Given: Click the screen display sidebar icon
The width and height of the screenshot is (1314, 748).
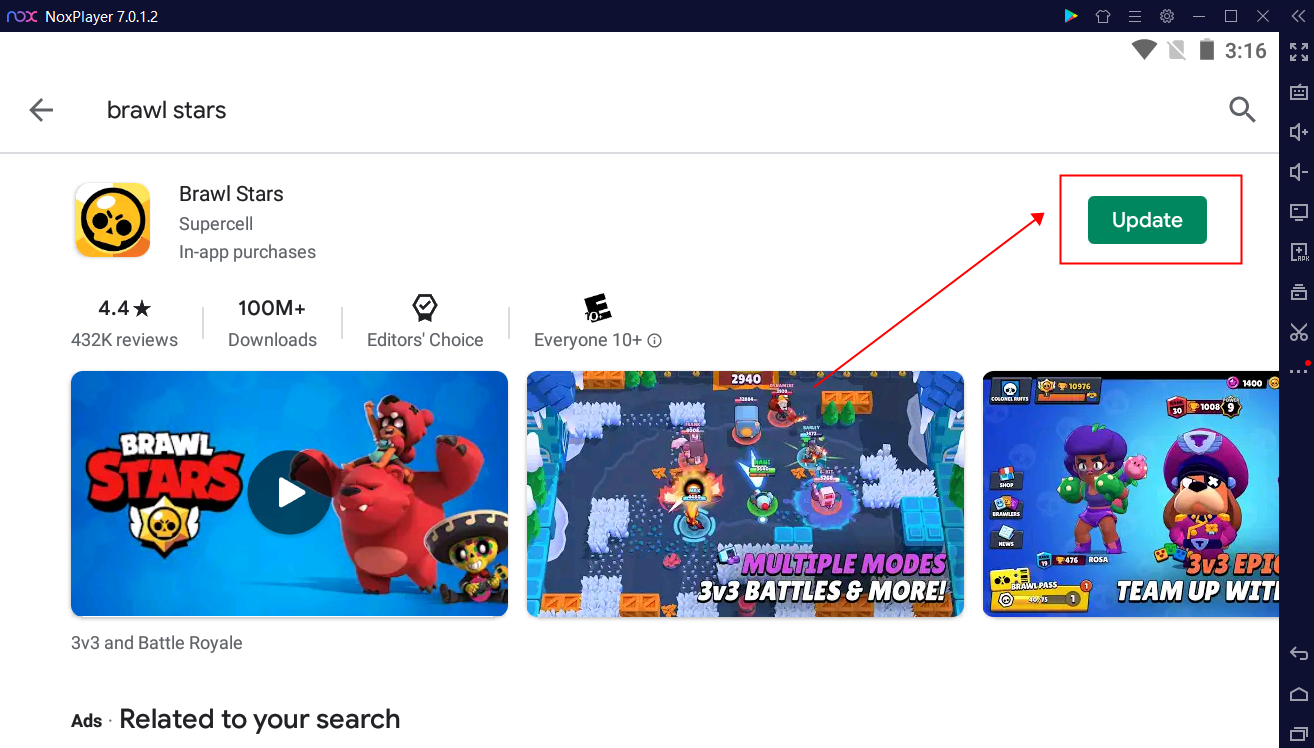Looking at the screenshot, I should pos(1298,212).
